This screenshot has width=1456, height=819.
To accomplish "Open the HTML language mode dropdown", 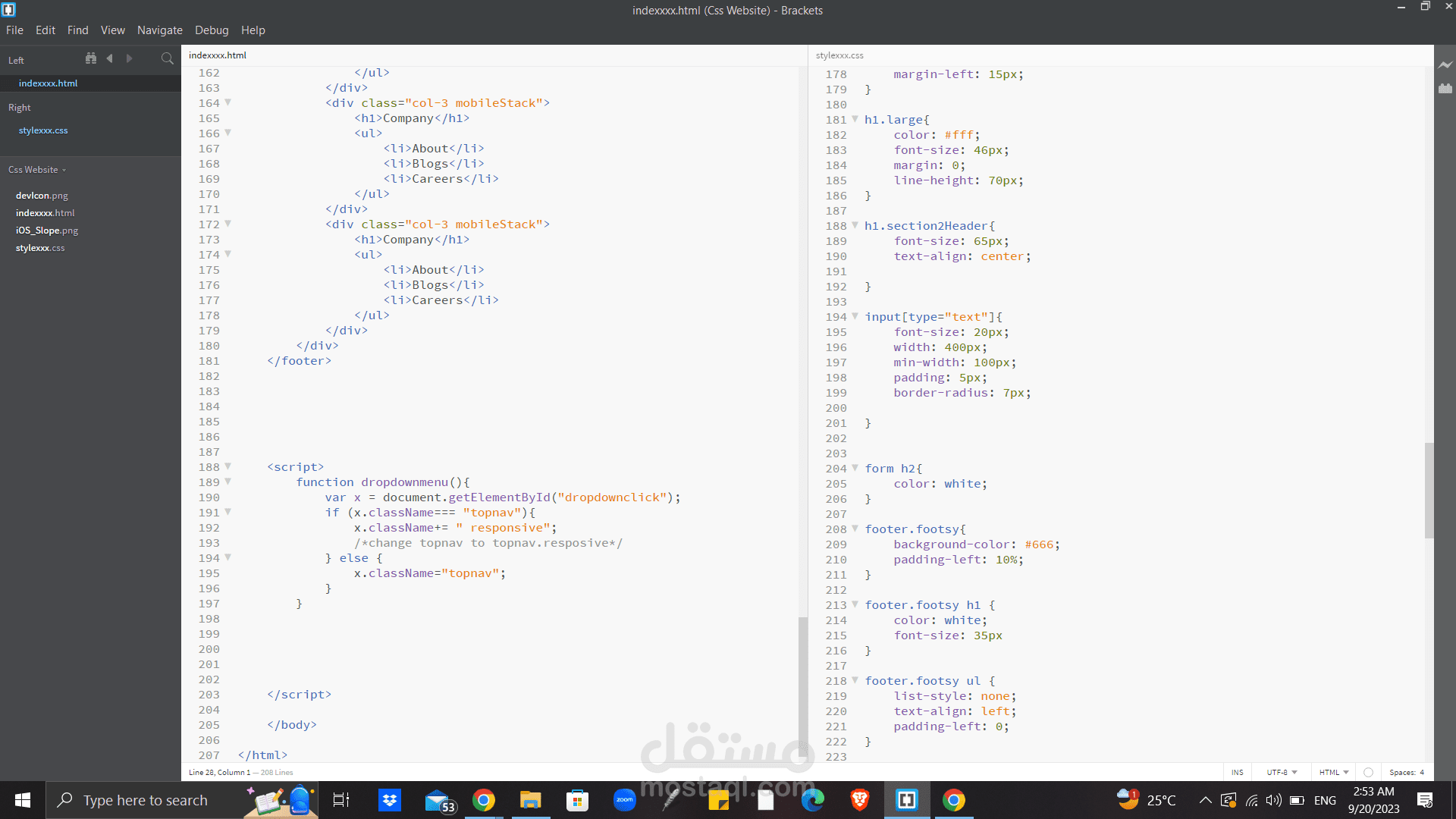I will (1334, 772).
